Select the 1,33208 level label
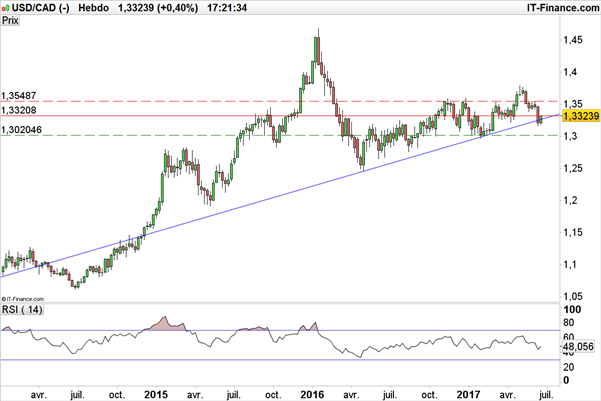 point(19,110)
